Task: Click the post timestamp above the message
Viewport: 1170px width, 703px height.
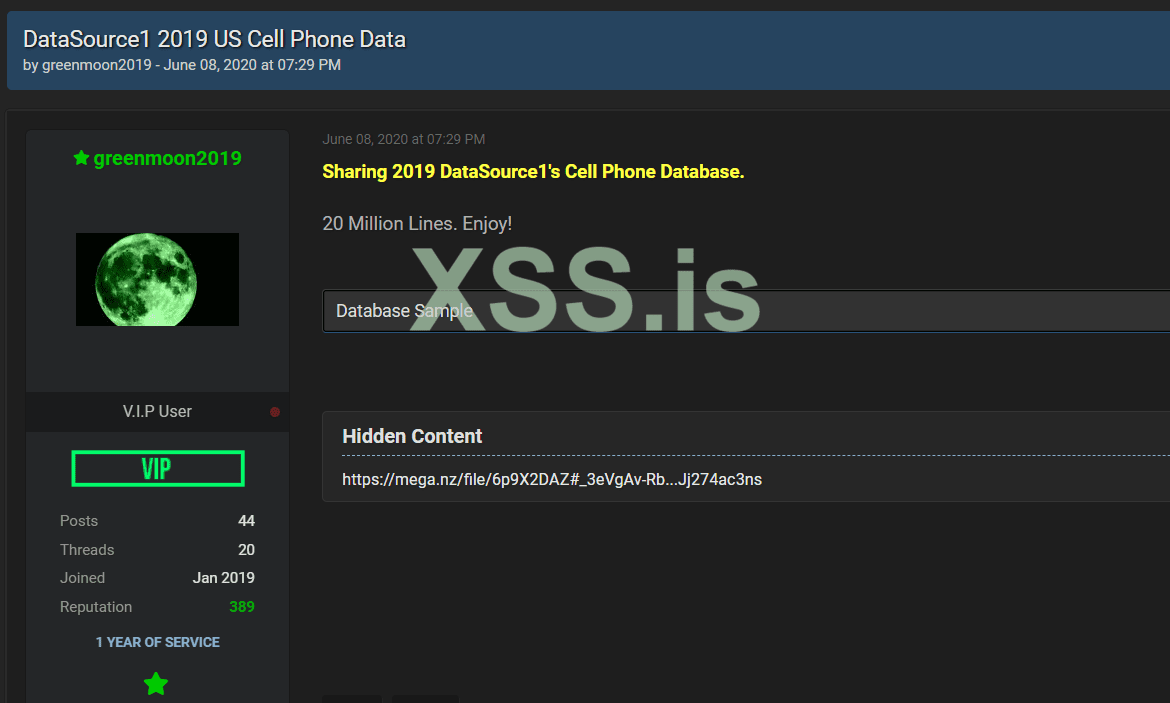Action: 403,139
